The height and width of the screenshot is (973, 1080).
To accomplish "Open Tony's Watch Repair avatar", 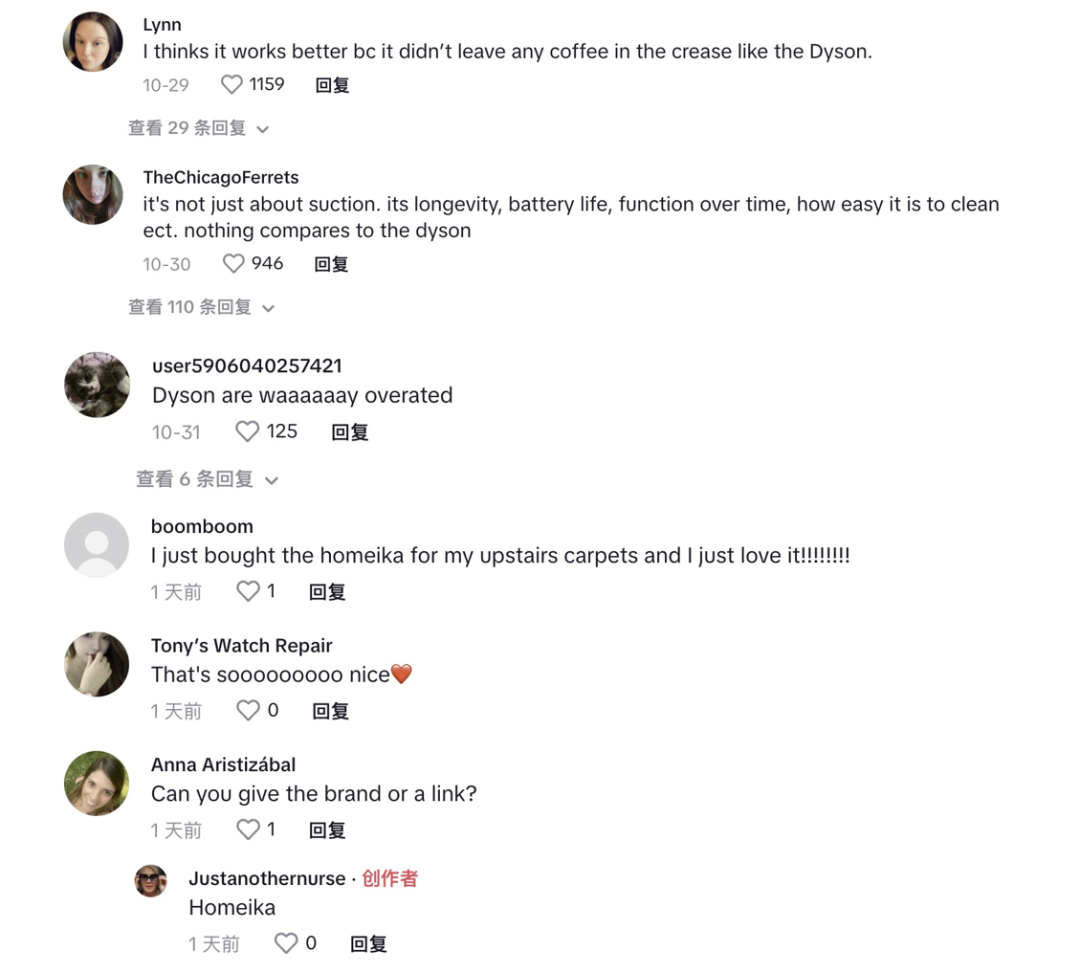I will click(96, 664).
